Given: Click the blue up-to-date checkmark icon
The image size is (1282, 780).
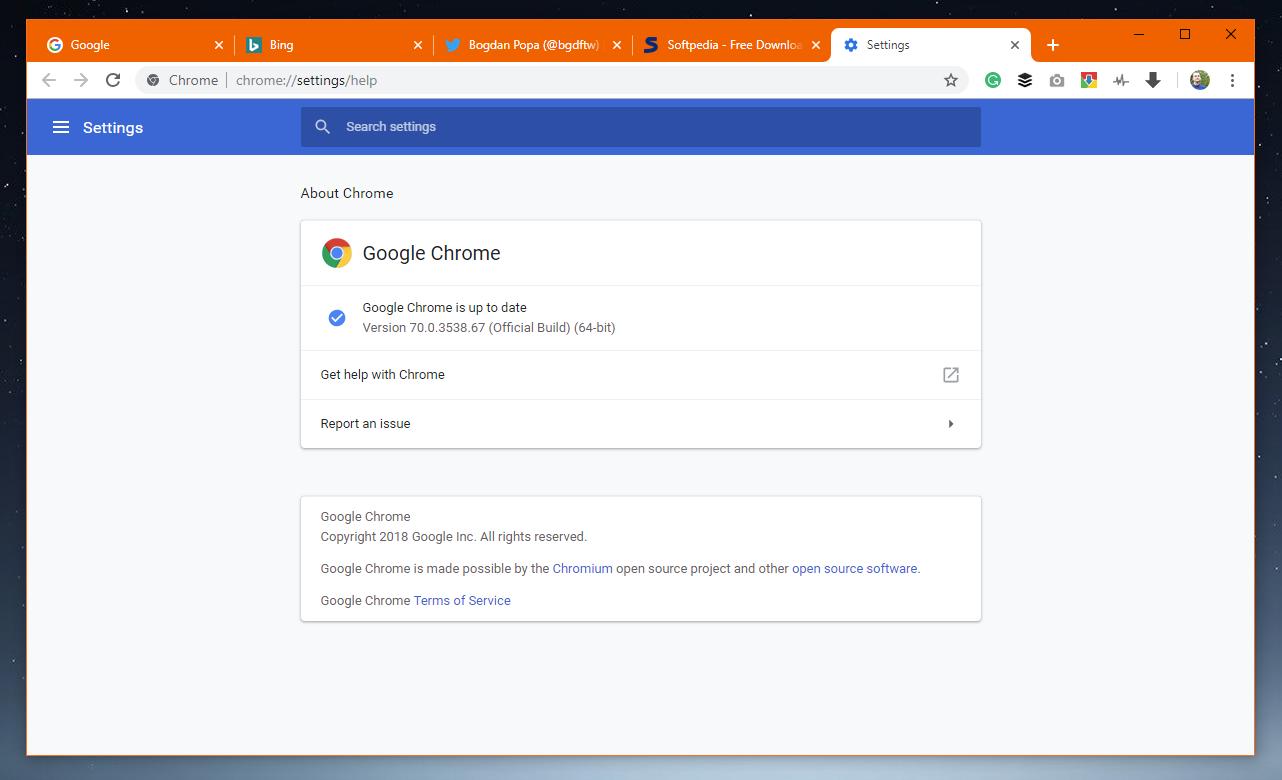Looking at the screenshot, I should click(x=337, y=318).
